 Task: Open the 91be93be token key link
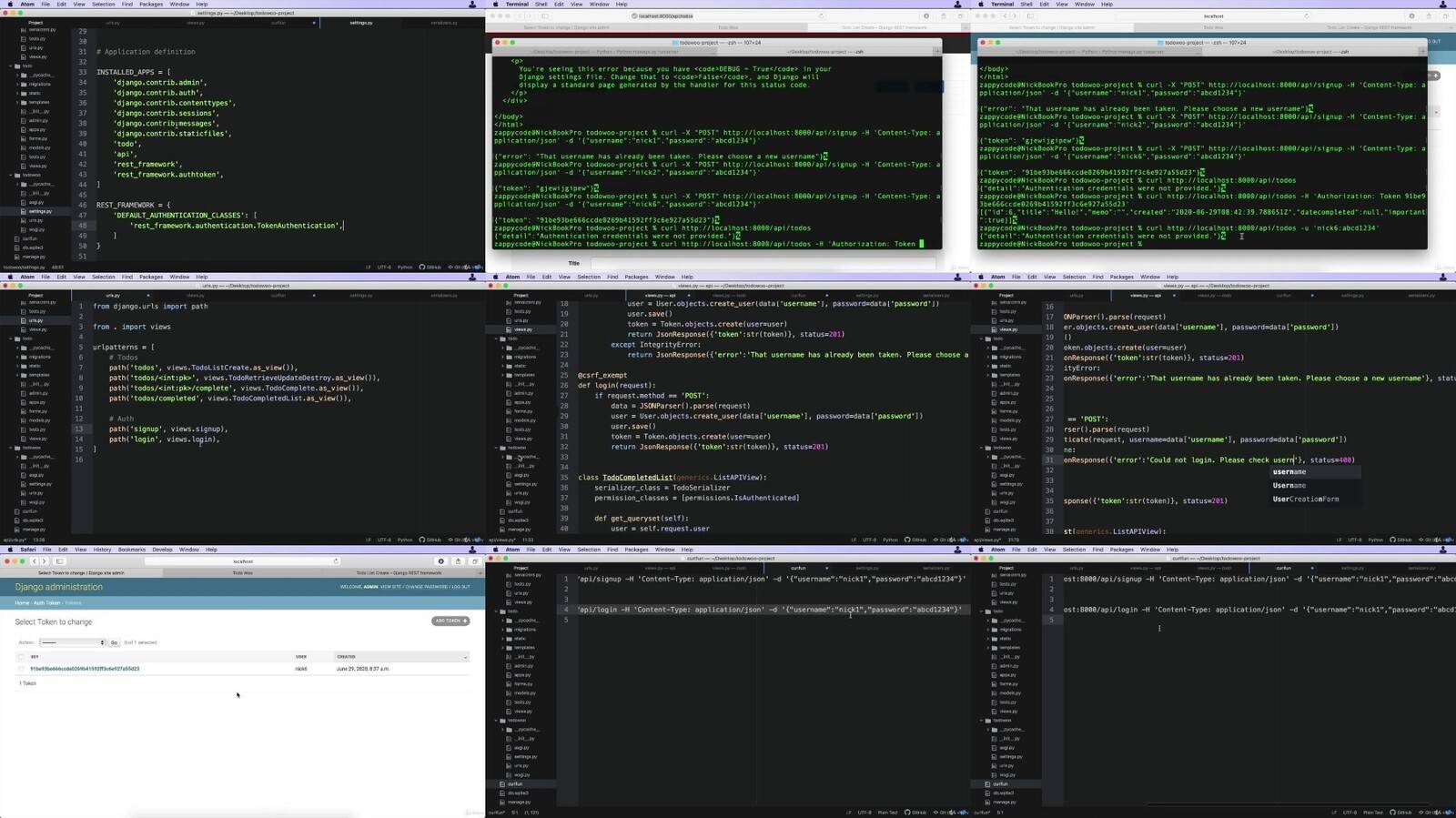pyautogui.click(x=85, y=669)
